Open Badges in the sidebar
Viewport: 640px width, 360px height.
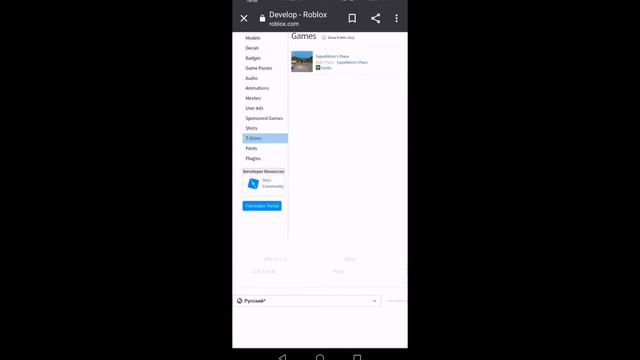tap(253, 58)
